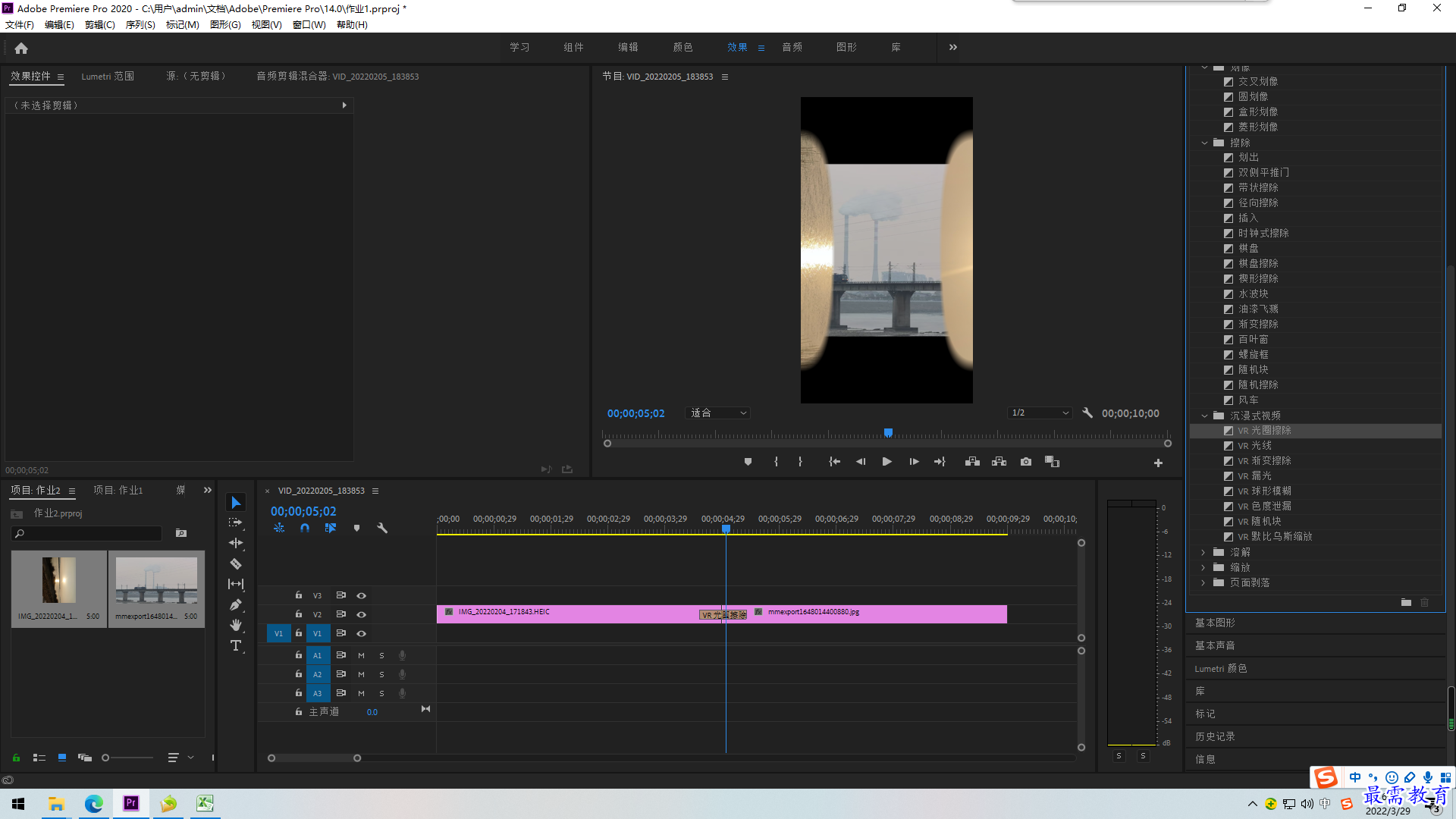Show hidden project panel tabs

coord(208,491)
